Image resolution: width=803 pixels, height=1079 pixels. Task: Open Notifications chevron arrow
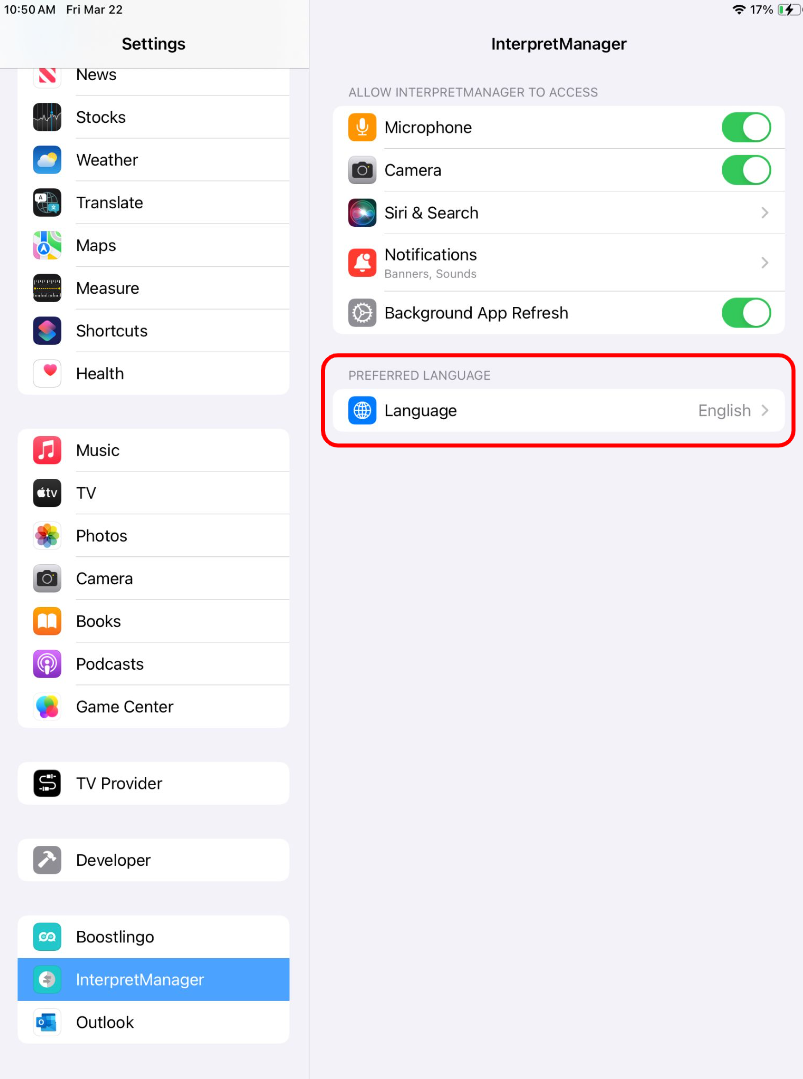pyautogui.click(x=764, y=263)
